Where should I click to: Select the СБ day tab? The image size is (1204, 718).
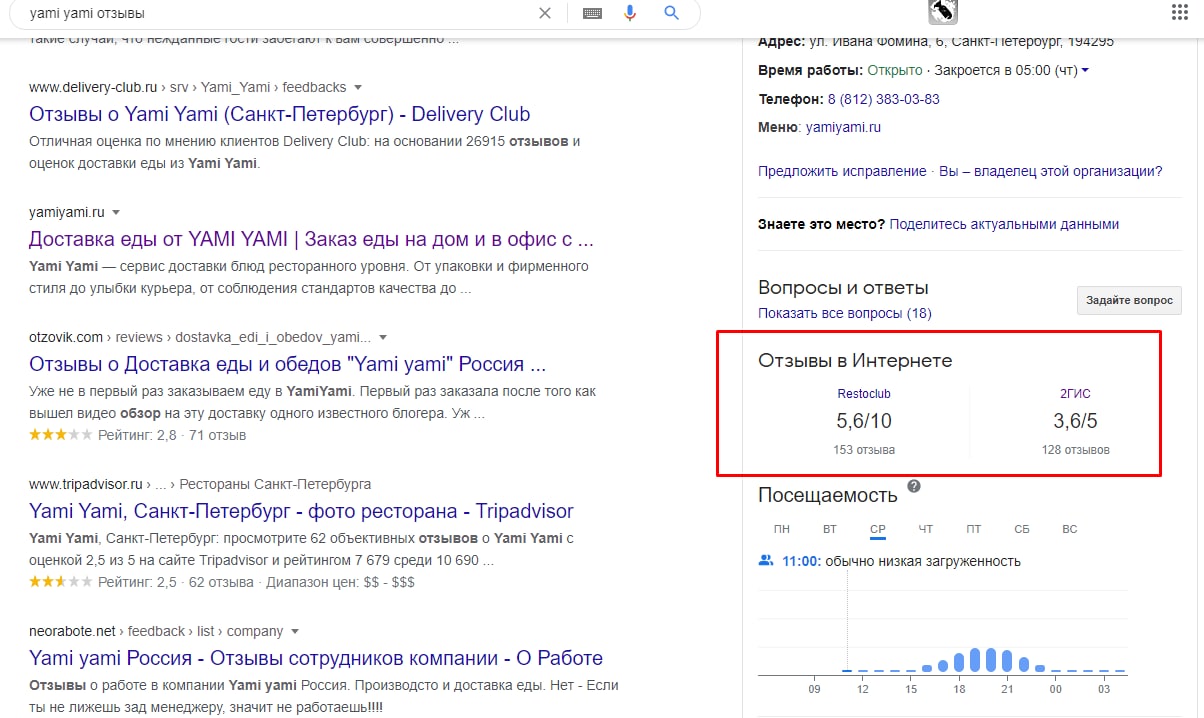click(x=1022, y=529)
